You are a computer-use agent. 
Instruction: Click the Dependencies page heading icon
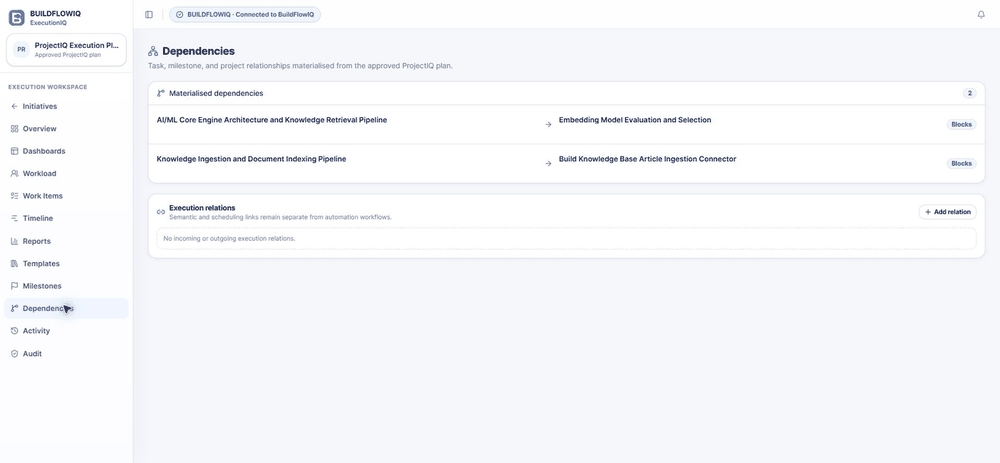pos(153,51)
